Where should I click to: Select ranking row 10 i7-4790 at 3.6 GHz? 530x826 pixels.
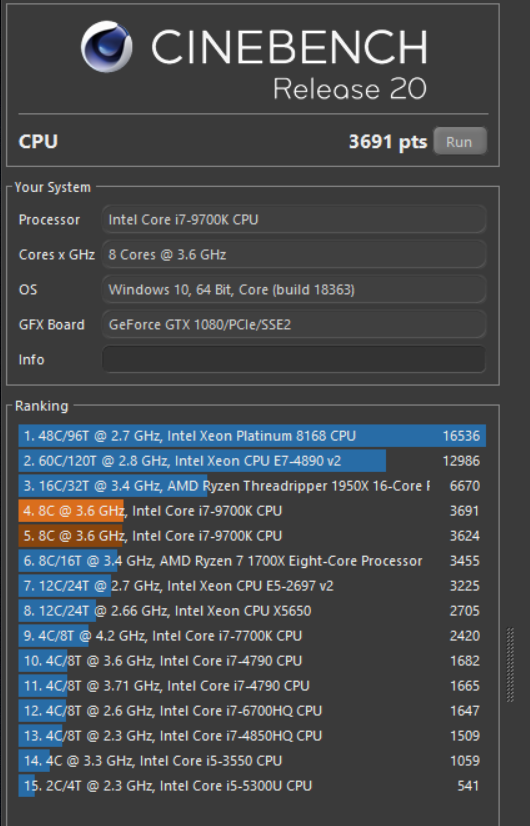coord(252,661)
